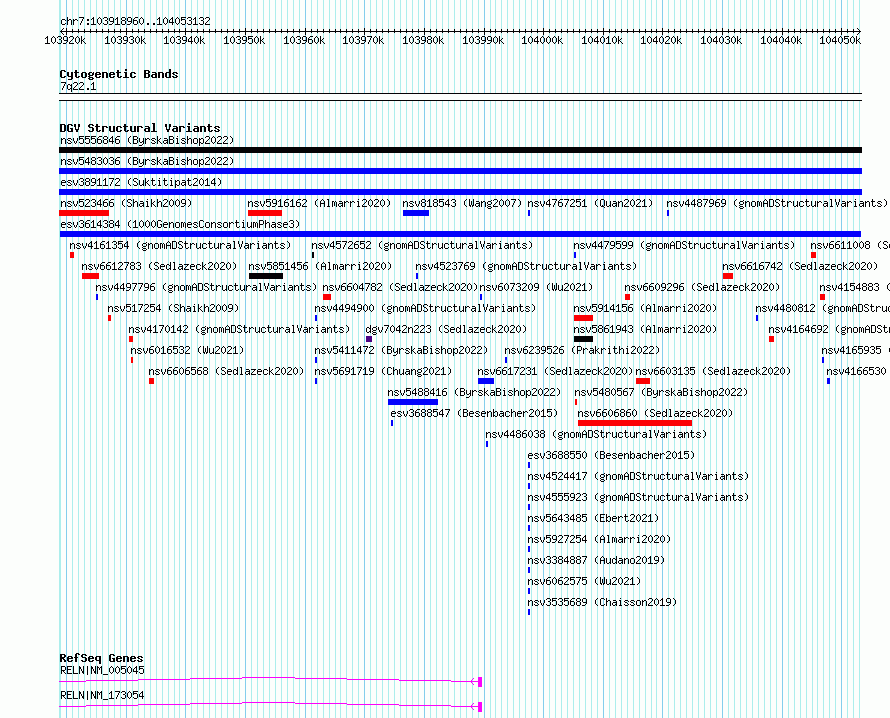
Task: Select nsv6239526 (Prakrithi2022) label
Action: (582, 350)
